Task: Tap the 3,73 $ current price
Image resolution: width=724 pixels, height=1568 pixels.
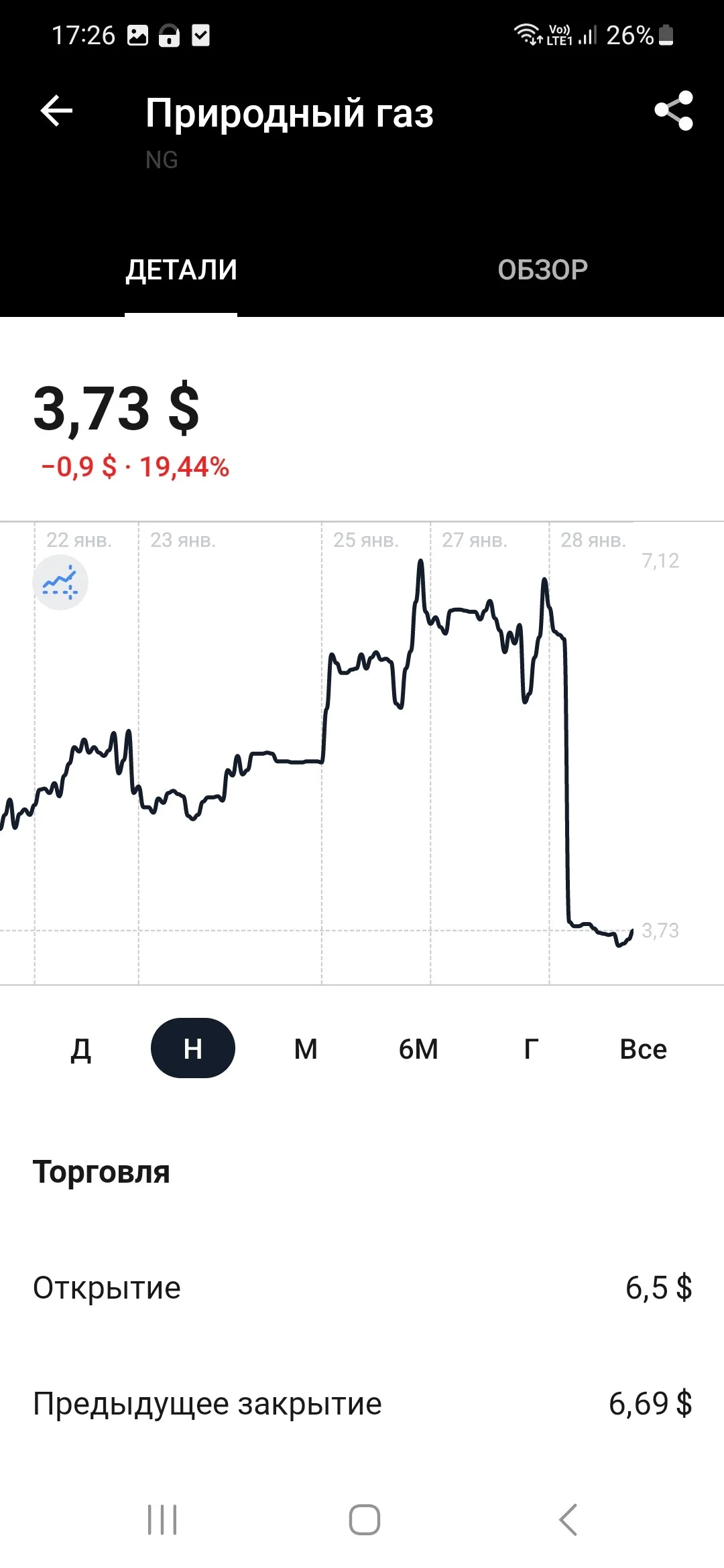Action: 117,409
